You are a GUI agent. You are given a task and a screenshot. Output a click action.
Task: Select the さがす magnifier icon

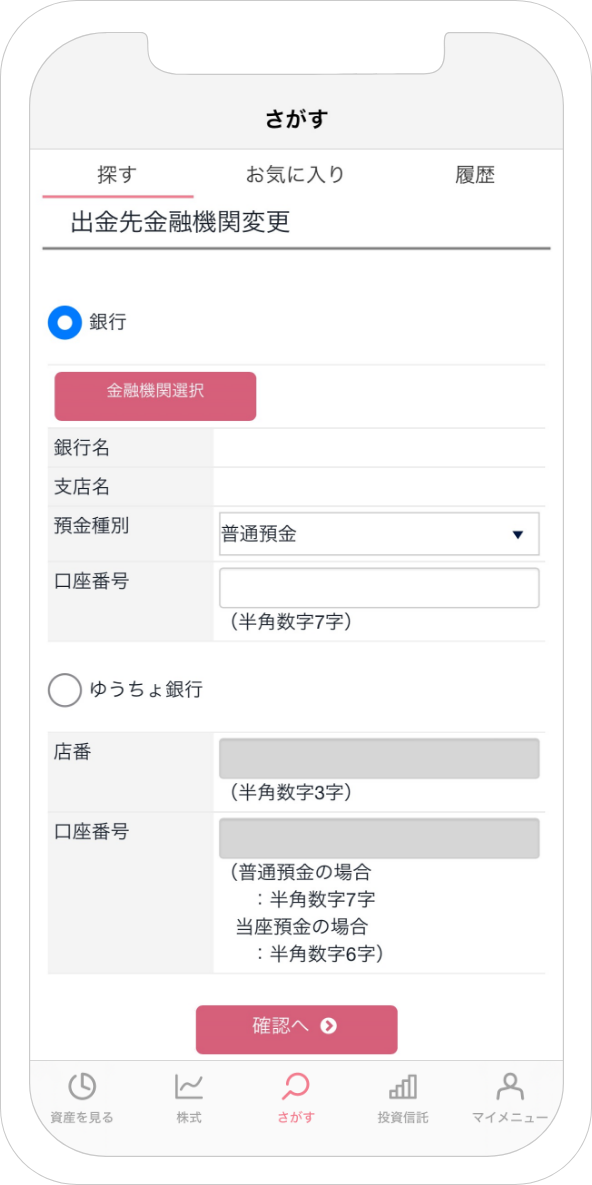click(x=296, y=1087)
